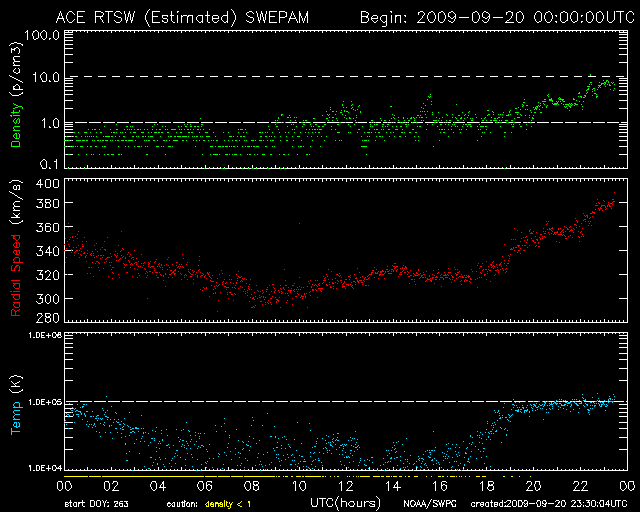The width and height of the screenshot is (640, 512).
Task: Click the 'Begin: 2009-09-20 00:00:00UTC' header text
Action: coord(497,18)
